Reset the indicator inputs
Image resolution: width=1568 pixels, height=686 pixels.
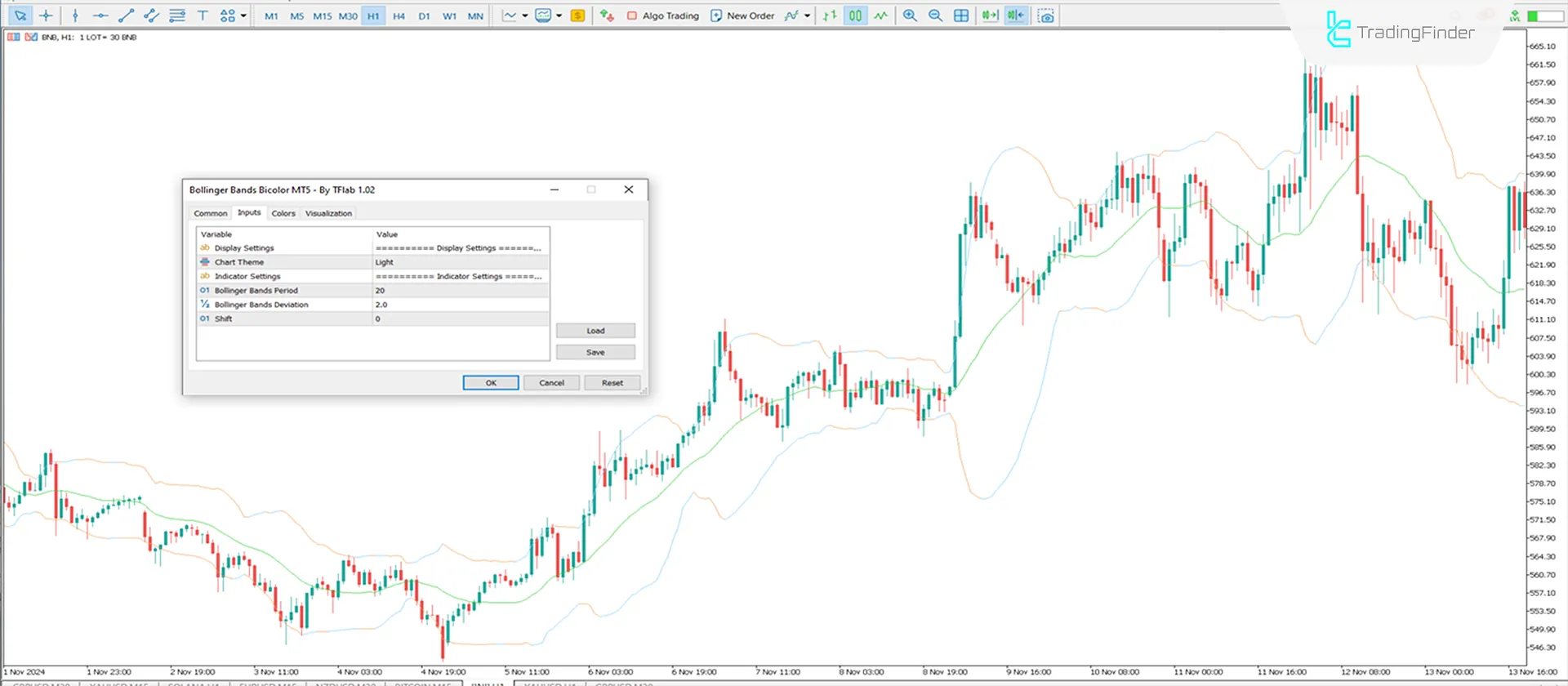click(612, 382)
